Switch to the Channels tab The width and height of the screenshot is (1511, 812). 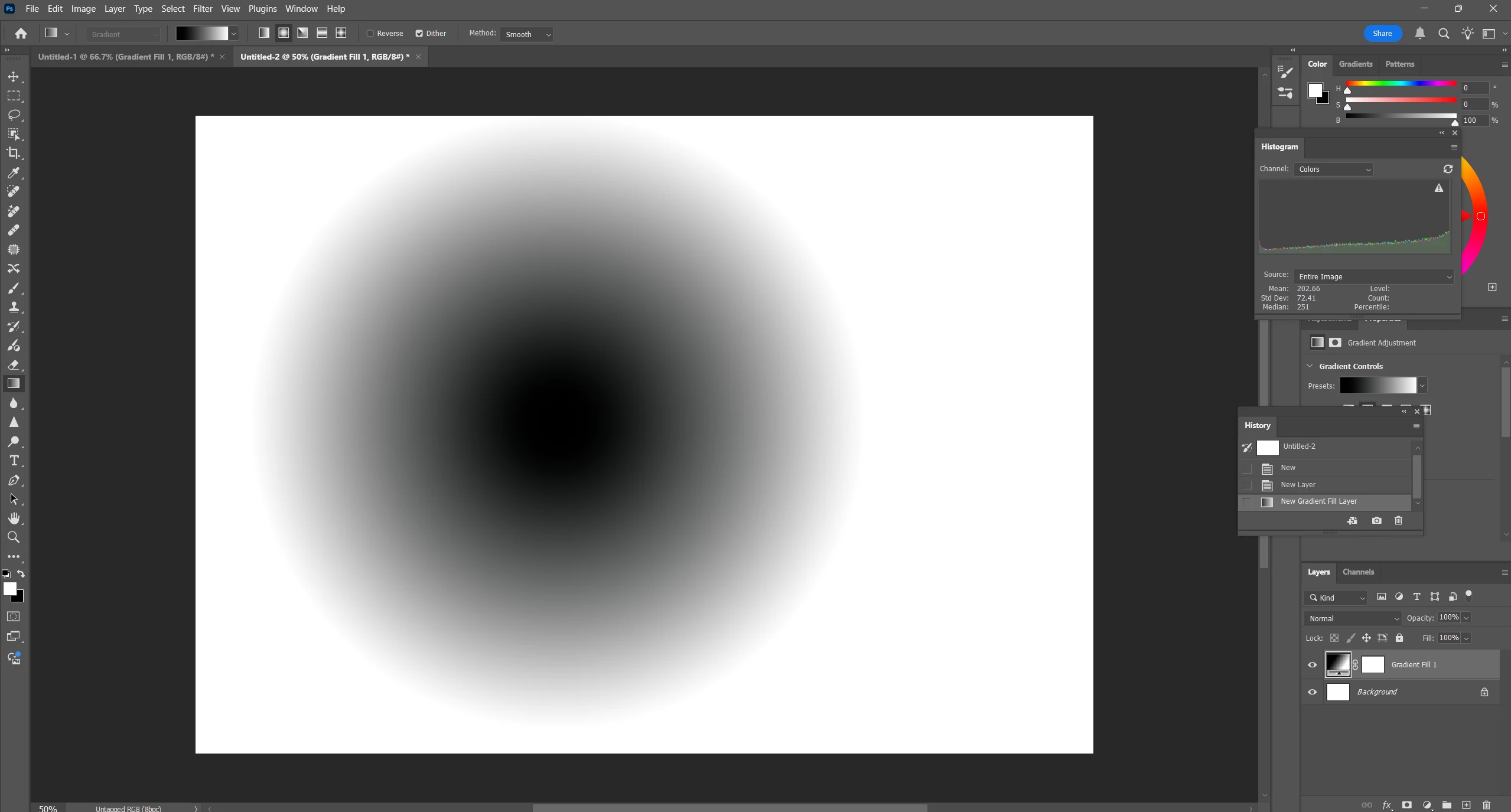pos(1357,572)
